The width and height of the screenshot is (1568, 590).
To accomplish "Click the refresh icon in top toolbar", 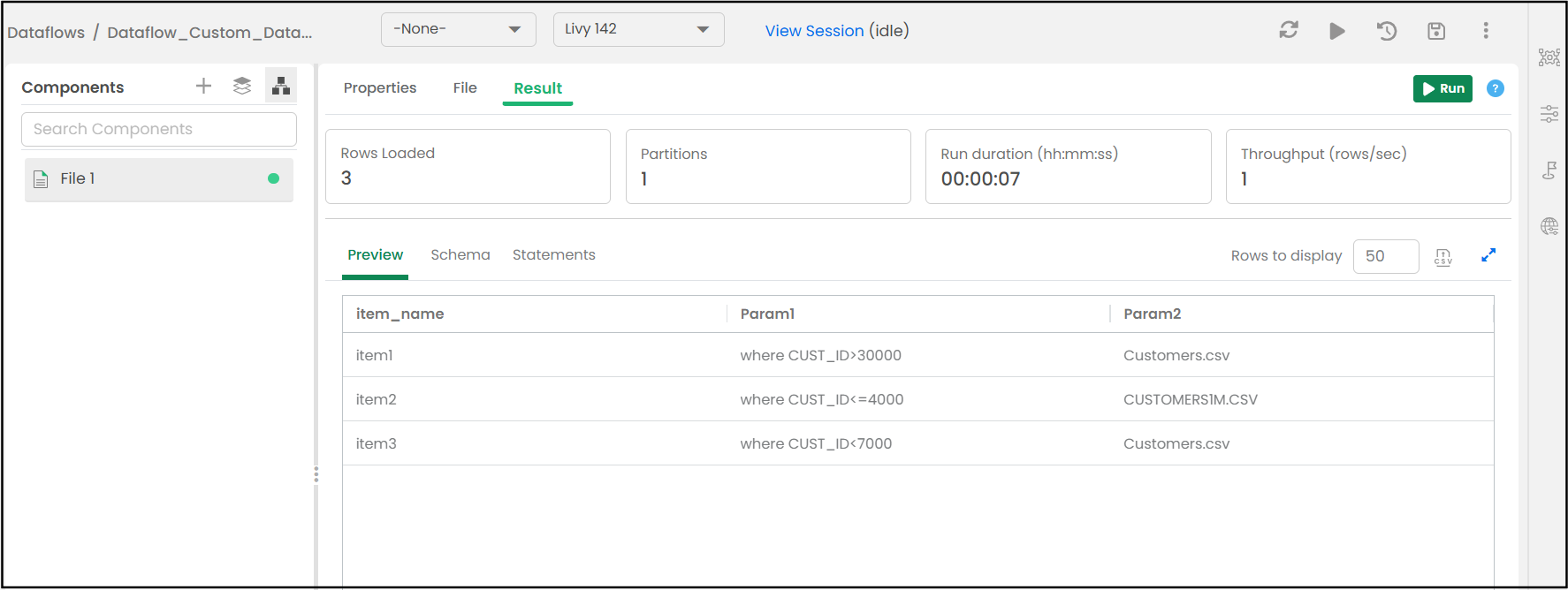I will [1289, 30].
